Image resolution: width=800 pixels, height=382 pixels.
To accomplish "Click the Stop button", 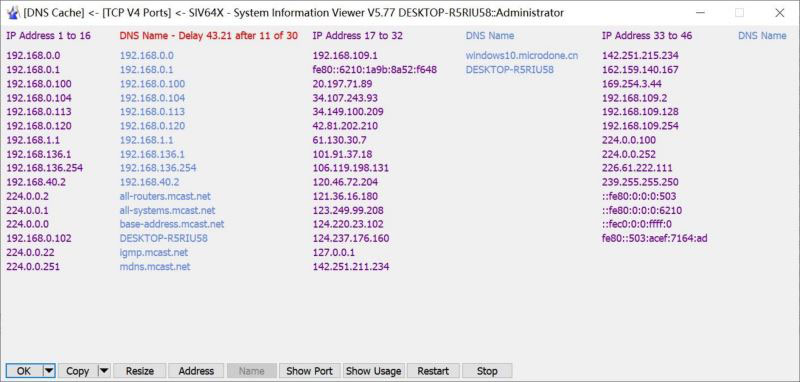I will tap(487, 371).
